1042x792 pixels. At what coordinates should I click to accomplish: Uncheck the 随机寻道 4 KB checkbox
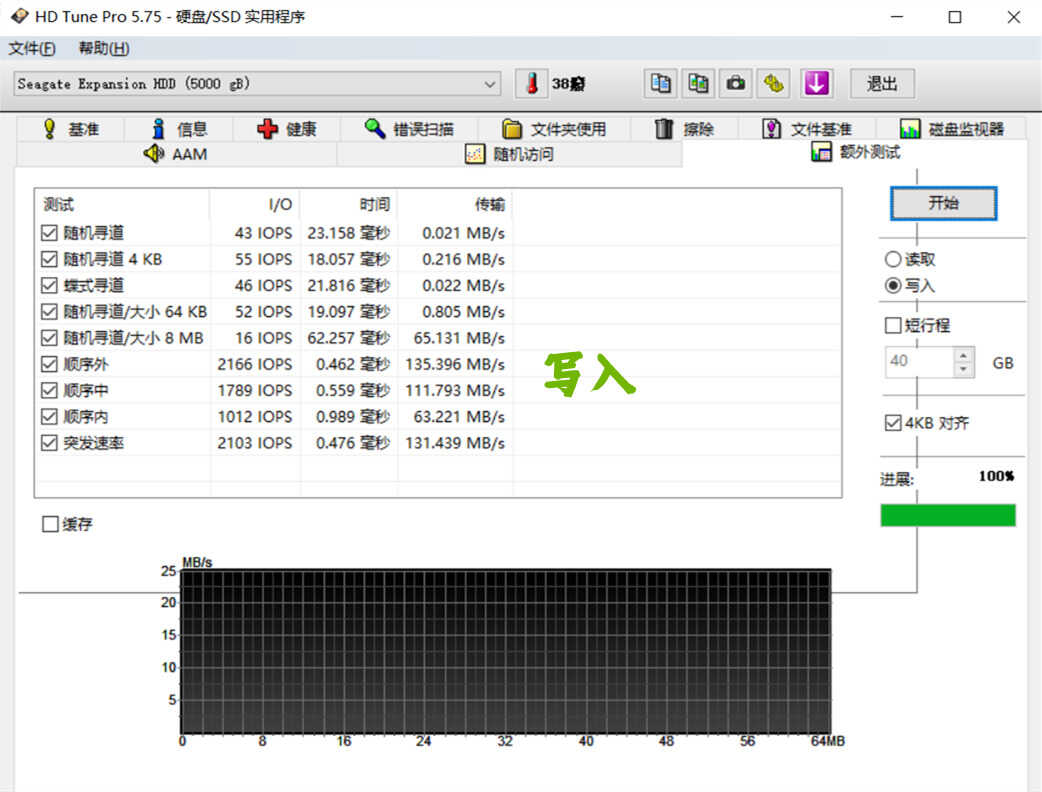(x=49, y=259)
